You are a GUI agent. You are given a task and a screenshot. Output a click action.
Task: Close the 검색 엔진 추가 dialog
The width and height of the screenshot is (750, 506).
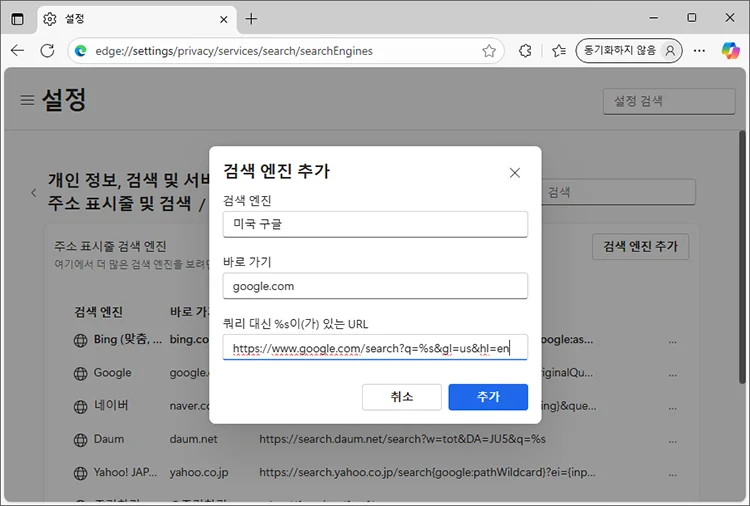click(515, 173)
